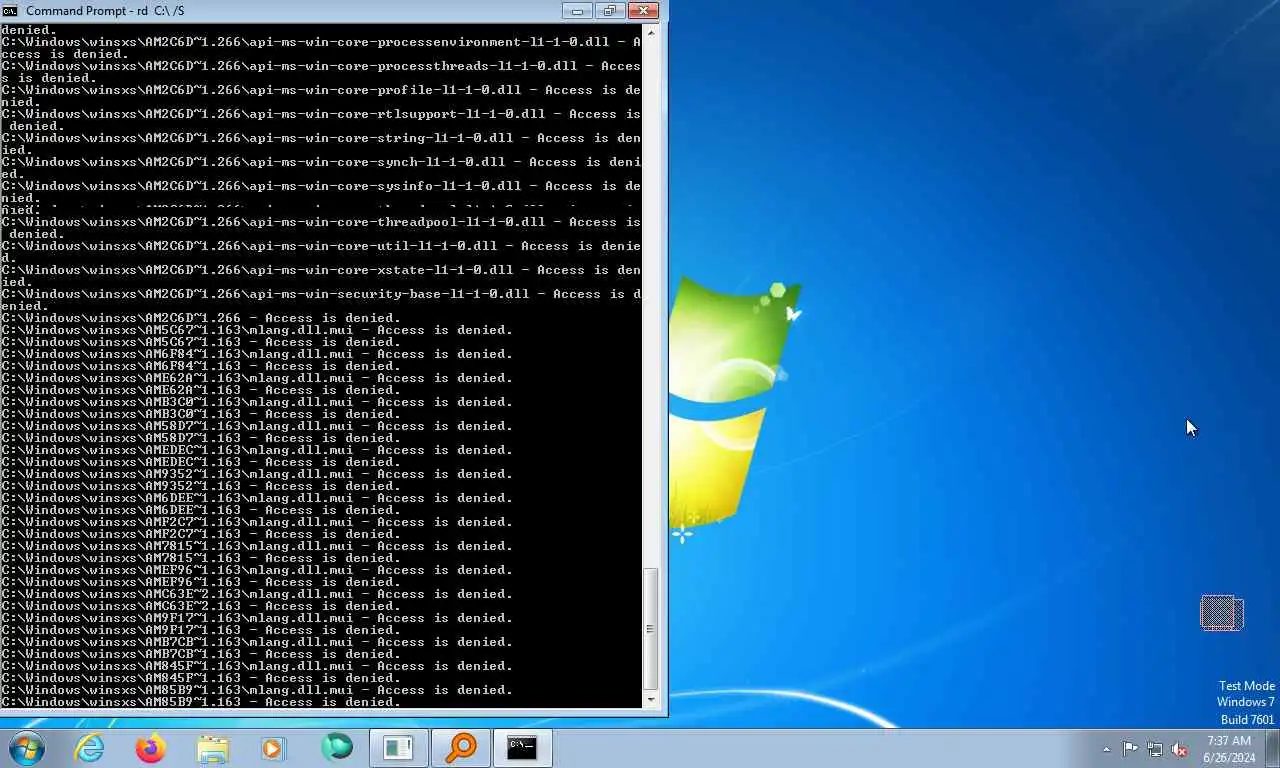
Task: Click the AM7815~1.163\mlang.dll.mui line
Action: (257, 546)
